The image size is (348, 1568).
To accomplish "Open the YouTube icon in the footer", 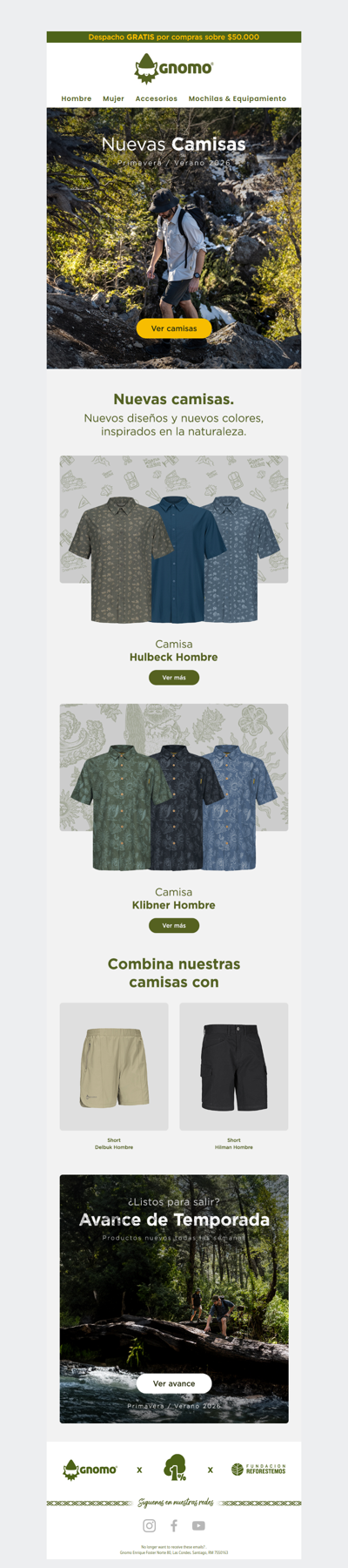I will click(x=198, y=1525).
